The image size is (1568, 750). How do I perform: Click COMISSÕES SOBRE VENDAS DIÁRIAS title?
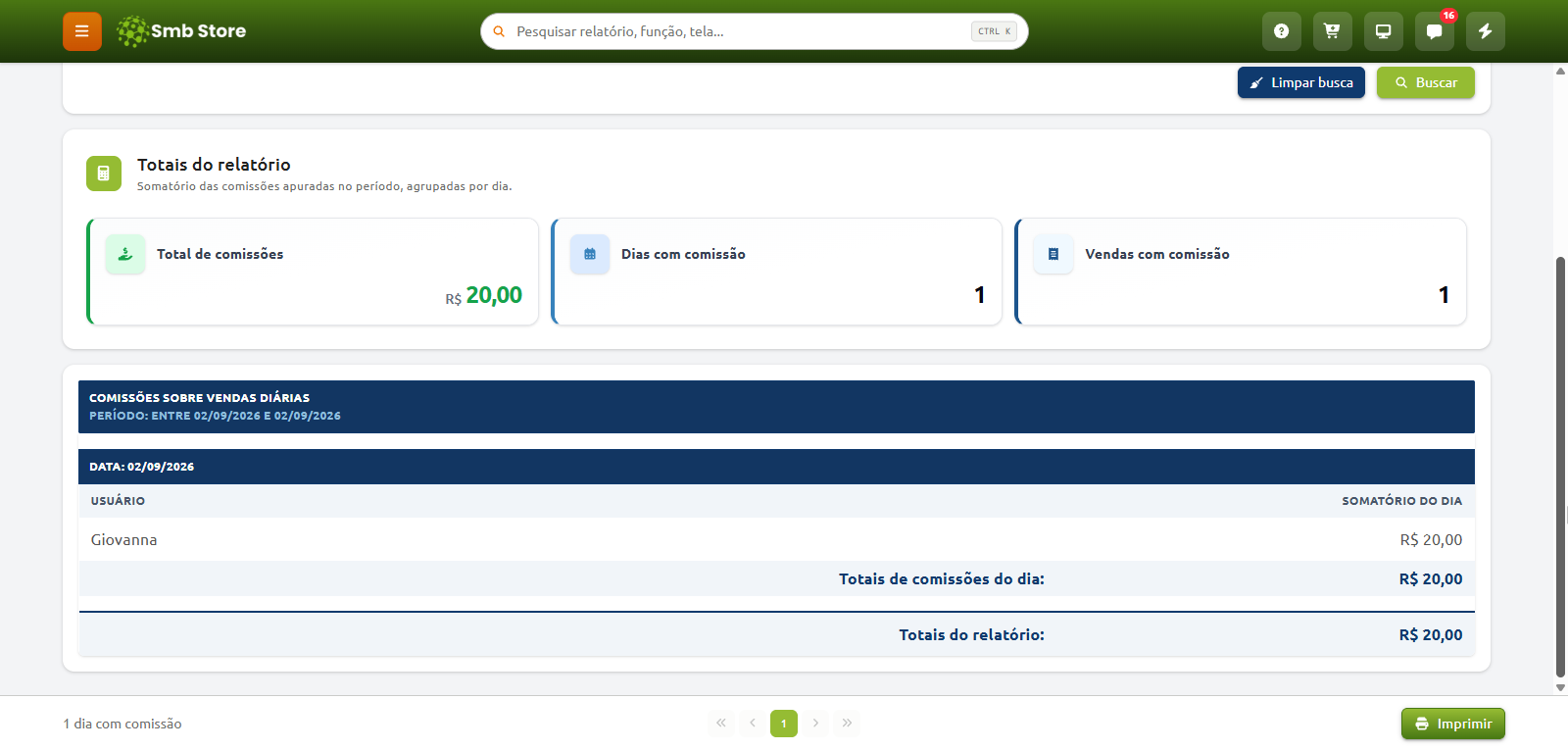pos(199,398)
